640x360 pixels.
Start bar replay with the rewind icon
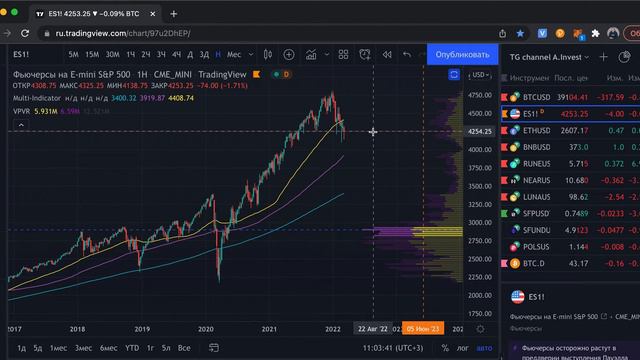point(387,54)
